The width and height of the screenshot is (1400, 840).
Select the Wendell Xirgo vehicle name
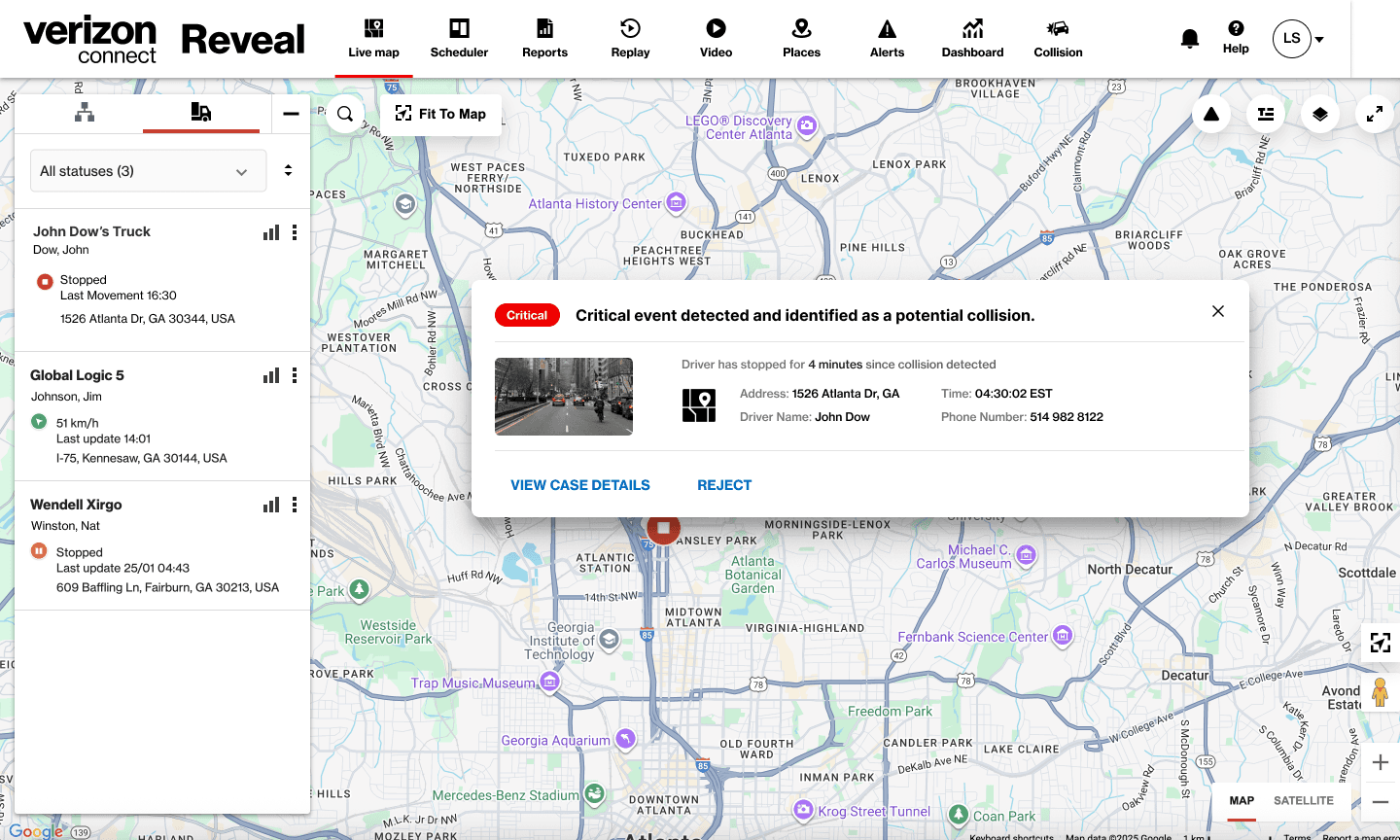76,505
